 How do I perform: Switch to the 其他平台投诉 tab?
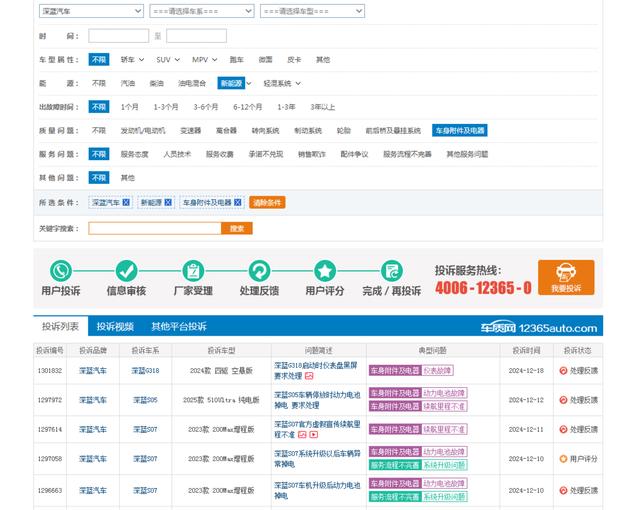179,327
